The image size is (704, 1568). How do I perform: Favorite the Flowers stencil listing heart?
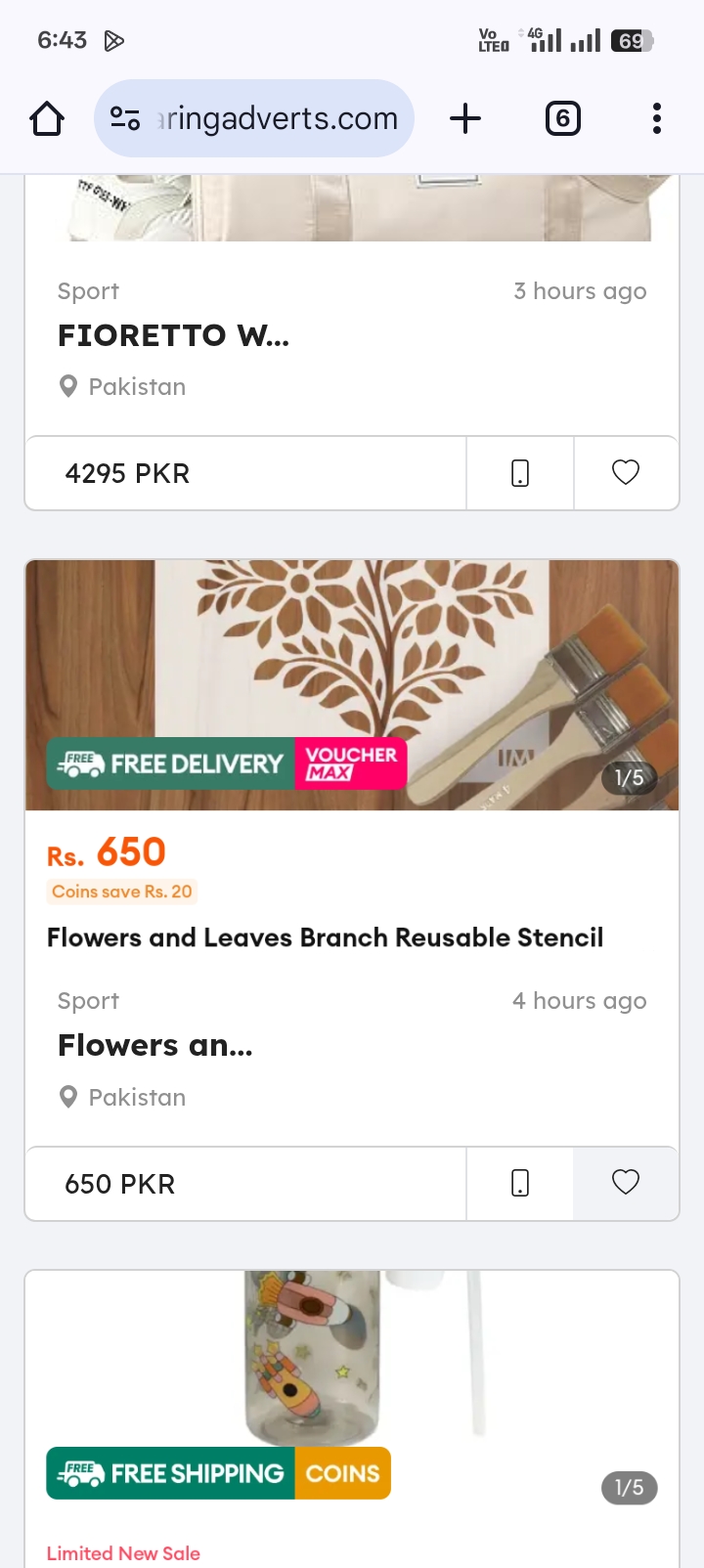point(626,1184)
